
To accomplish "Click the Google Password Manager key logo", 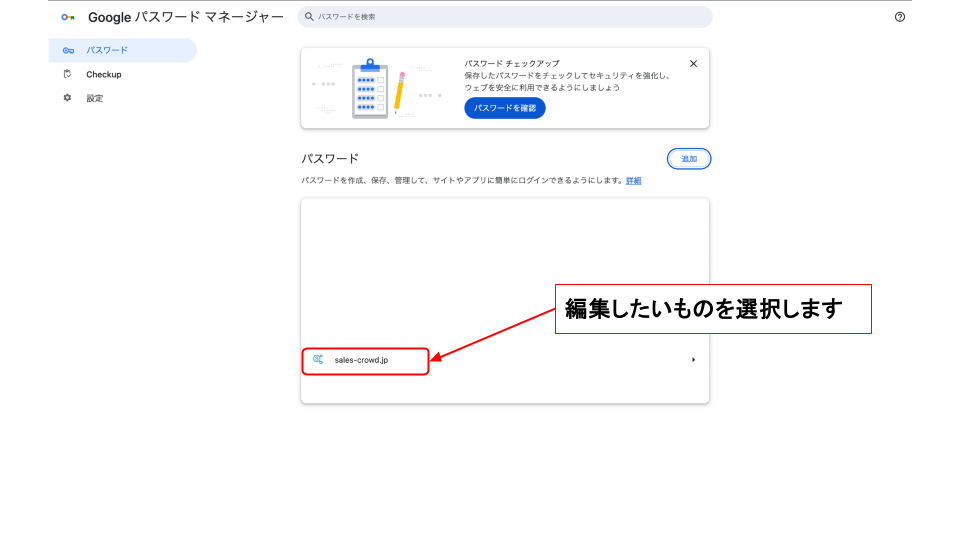I will click(67, 17).
